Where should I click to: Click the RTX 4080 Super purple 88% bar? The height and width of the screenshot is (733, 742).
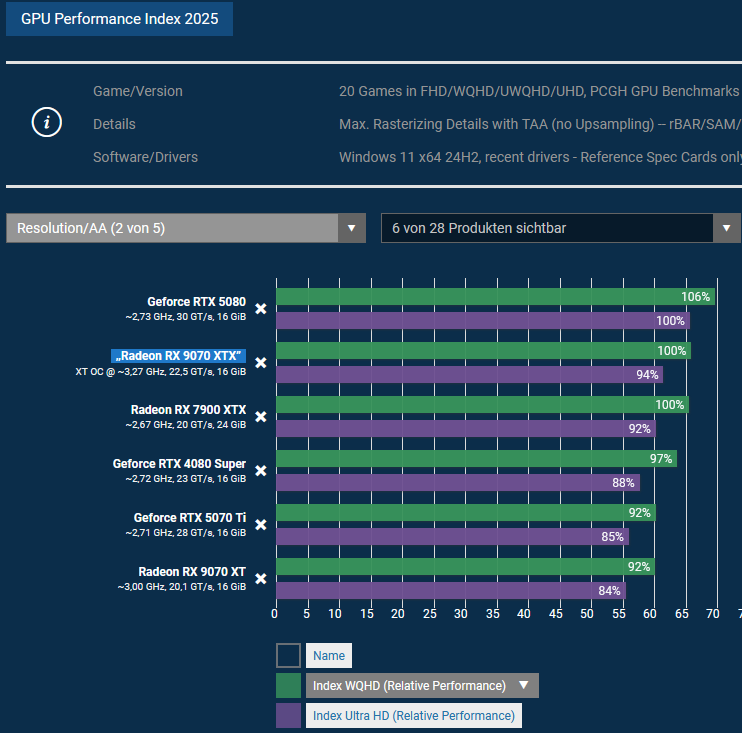click(458, 482)
